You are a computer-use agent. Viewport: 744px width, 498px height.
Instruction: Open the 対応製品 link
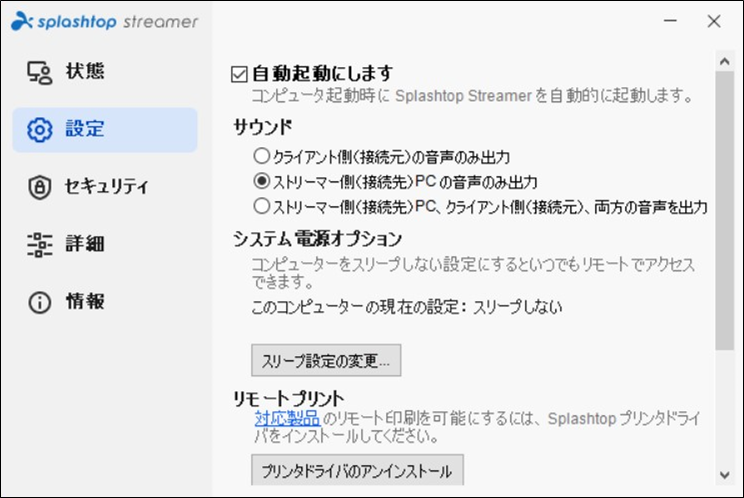[x=287, y=419]
